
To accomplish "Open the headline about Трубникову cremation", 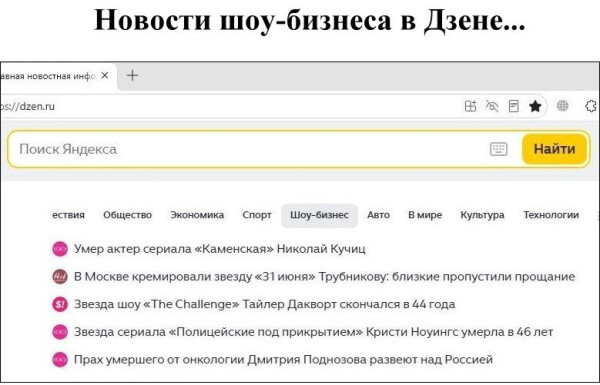I will click(x=324, y=276).
